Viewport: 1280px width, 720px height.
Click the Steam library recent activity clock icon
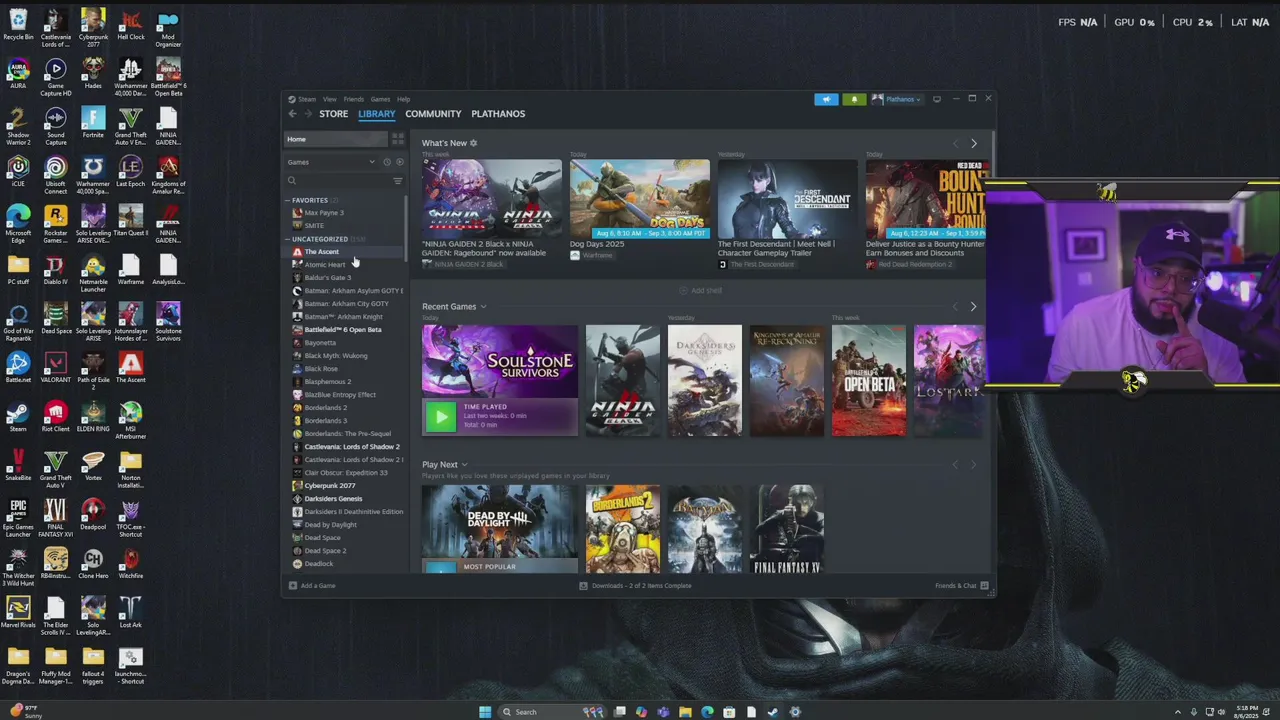click(x=387, y=162)
